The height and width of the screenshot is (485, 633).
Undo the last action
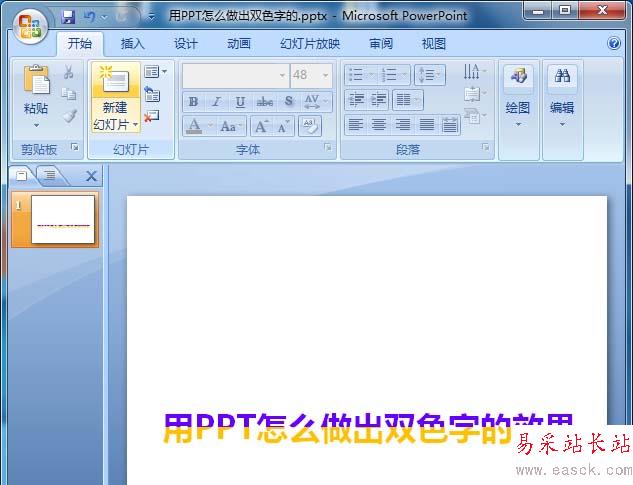[x=90, y=17]
